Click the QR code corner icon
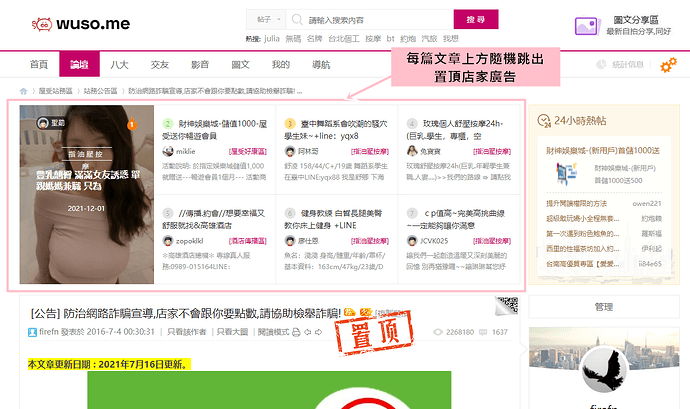The width and height of the screenshot is (690, 409). point(506,306)
